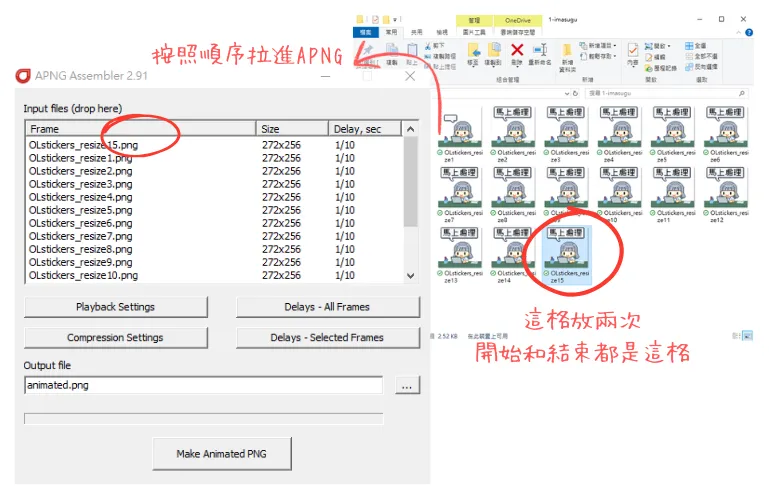The image size is (769, 493).
Task: Click the APNG Assembler app logo icon
Action: (23, 76)
